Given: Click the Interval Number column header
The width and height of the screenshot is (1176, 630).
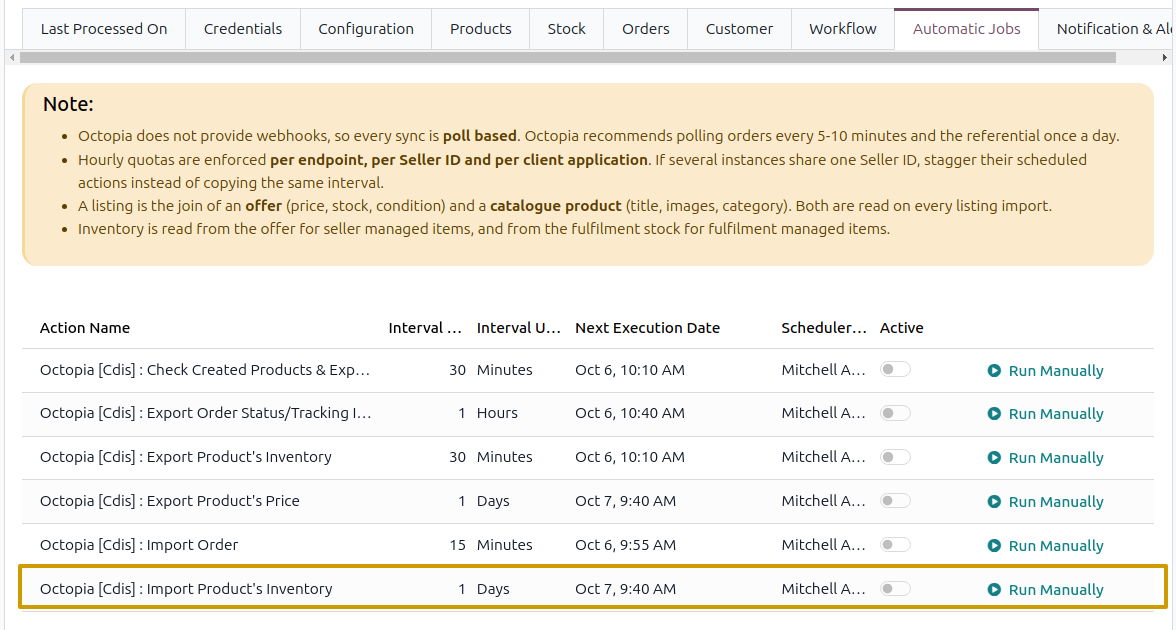Looking at the screenshot, I should point(424,328).
